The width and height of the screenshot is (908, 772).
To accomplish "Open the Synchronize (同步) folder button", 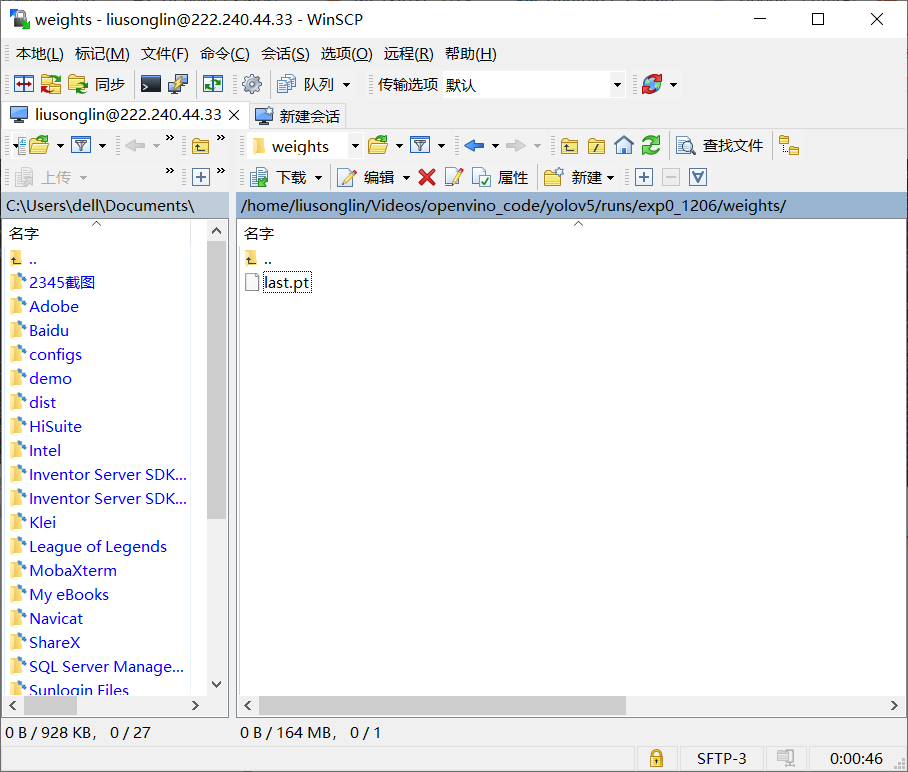I will pos(96,85).
